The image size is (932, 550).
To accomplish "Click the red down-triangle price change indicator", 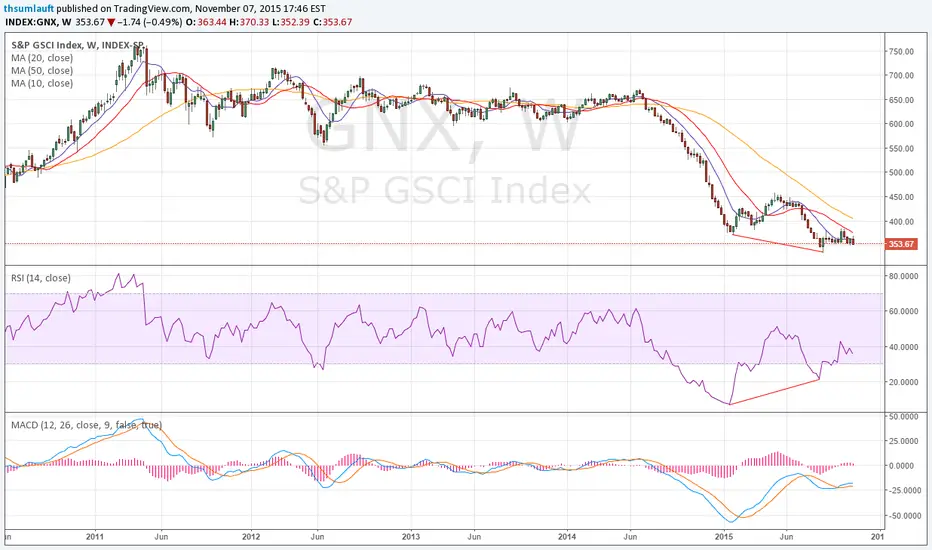I will [x=111, y=22].
